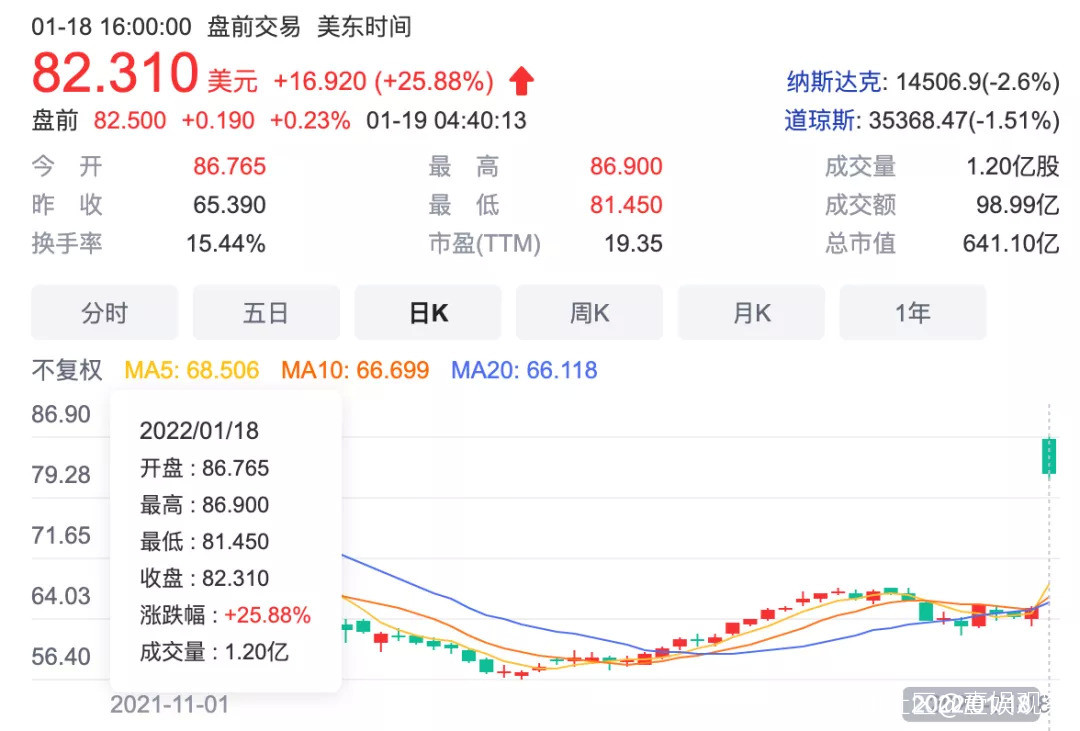Open the 五日 five-day chart tab
The width and height of the screenshot is (1080, 731).
[266, 313]
